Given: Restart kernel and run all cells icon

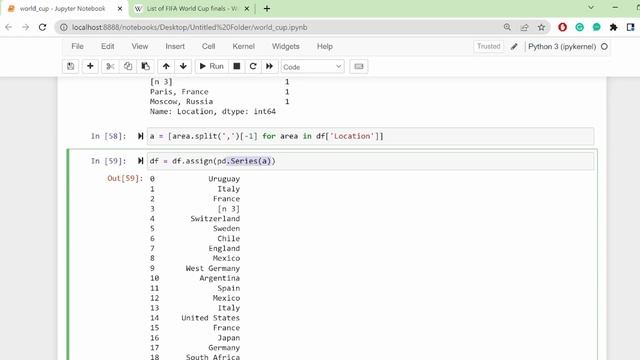Looking at the screenshot, I should [x=269, y=67].
